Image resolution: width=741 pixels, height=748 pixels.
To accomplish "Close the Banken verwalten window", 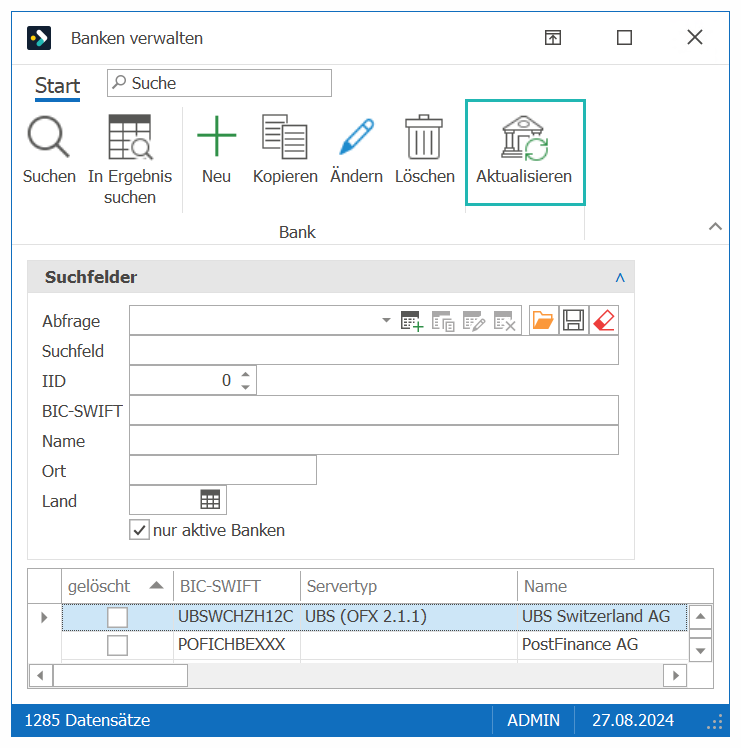I will coord(695,37).
